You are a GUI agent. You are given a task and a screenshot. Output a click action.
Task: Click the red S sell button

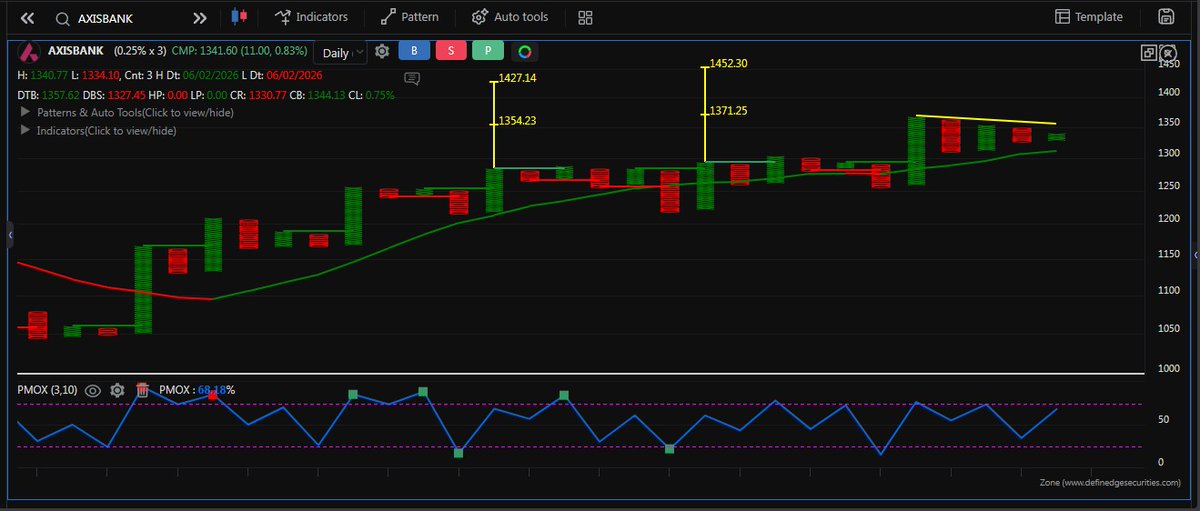point(451,51)
